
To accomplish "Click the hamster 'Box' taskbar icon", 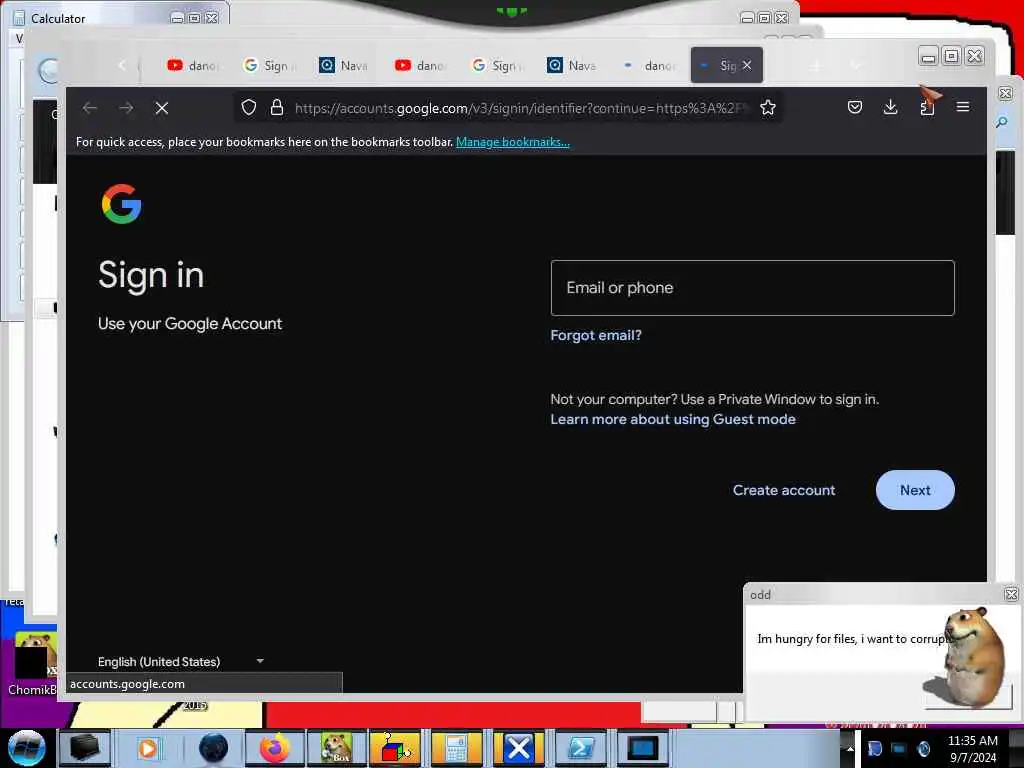I will pyautogui.click(x=336, y=748).
